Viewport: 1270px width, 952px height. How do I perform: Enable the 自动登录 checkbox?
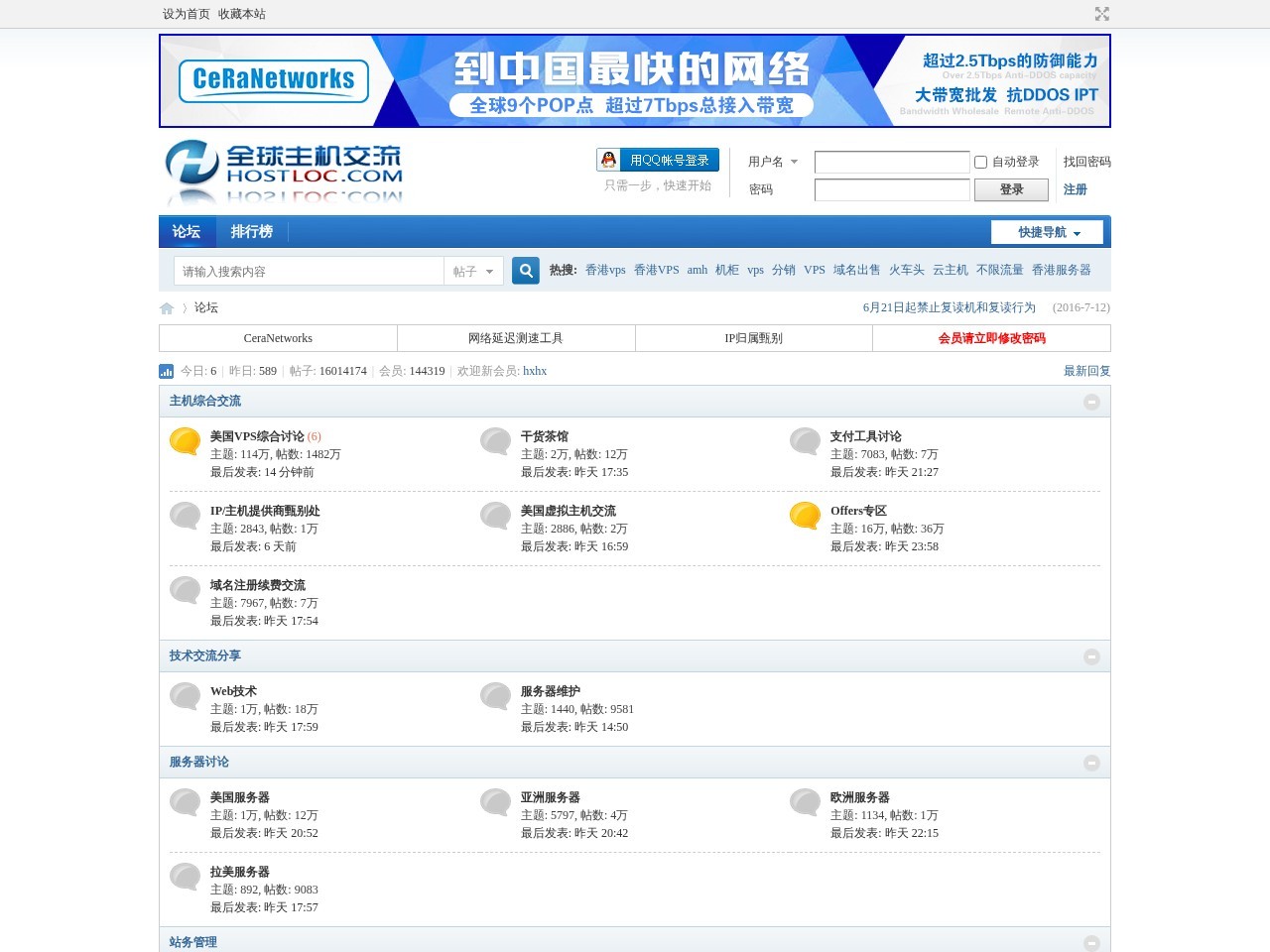click(980, 162)
